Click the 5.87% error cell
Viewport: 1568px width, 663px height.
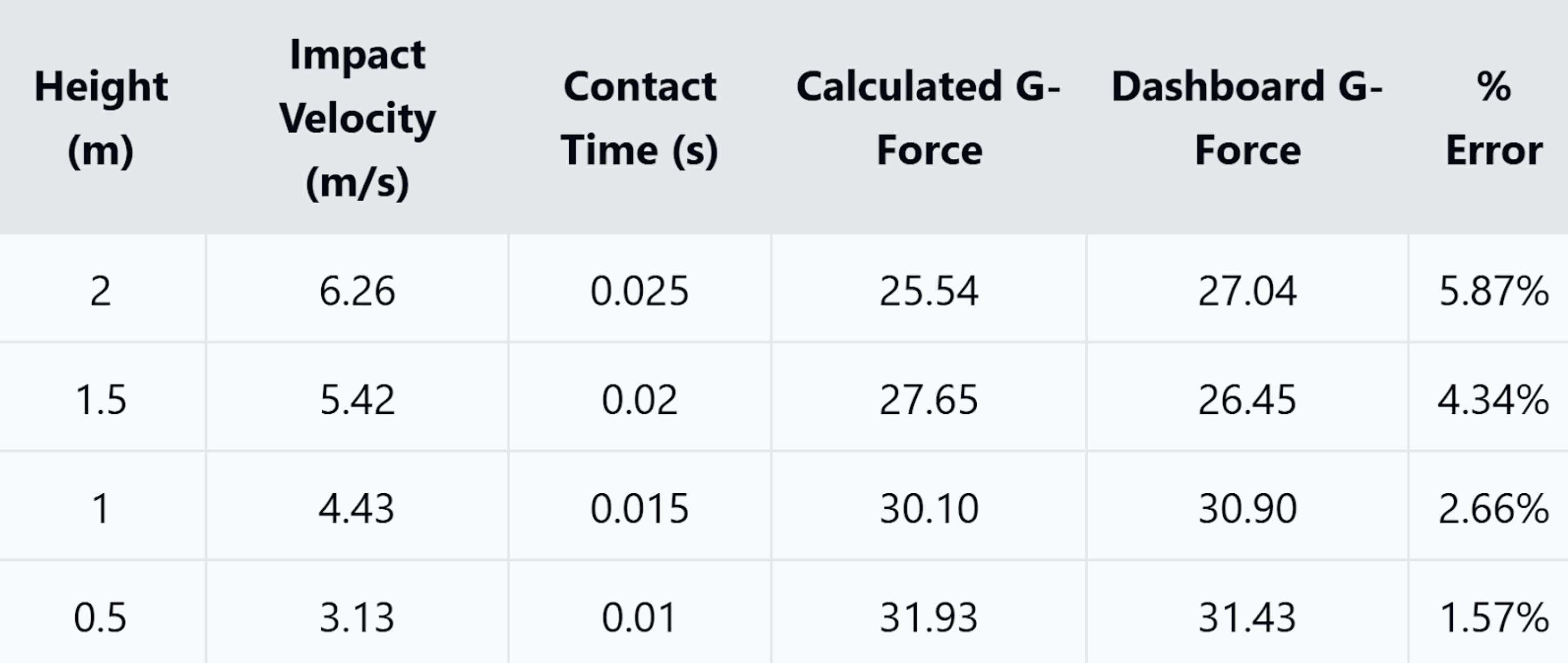coord(1494,291)
